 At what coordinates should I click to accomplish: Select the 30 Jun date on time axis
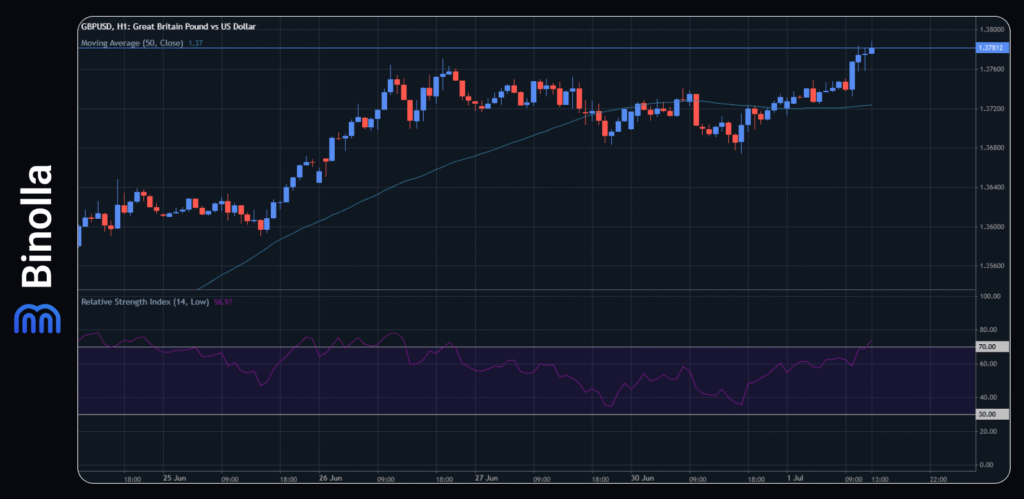pyautogui.click(x=644, y=479)
